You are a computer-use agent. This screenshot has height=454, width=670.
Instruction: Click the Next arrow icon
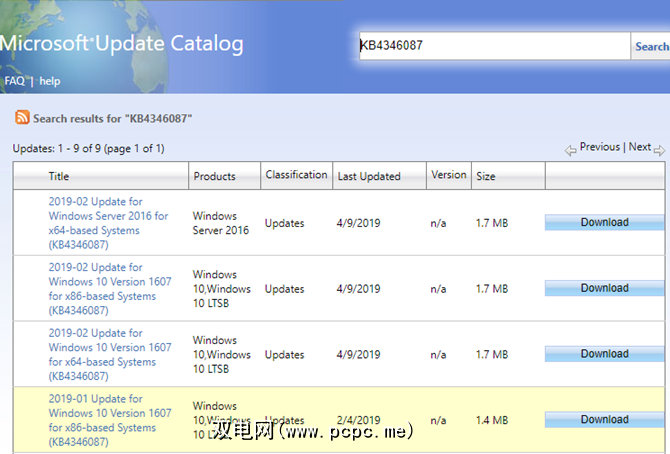(x=659, y=150)
